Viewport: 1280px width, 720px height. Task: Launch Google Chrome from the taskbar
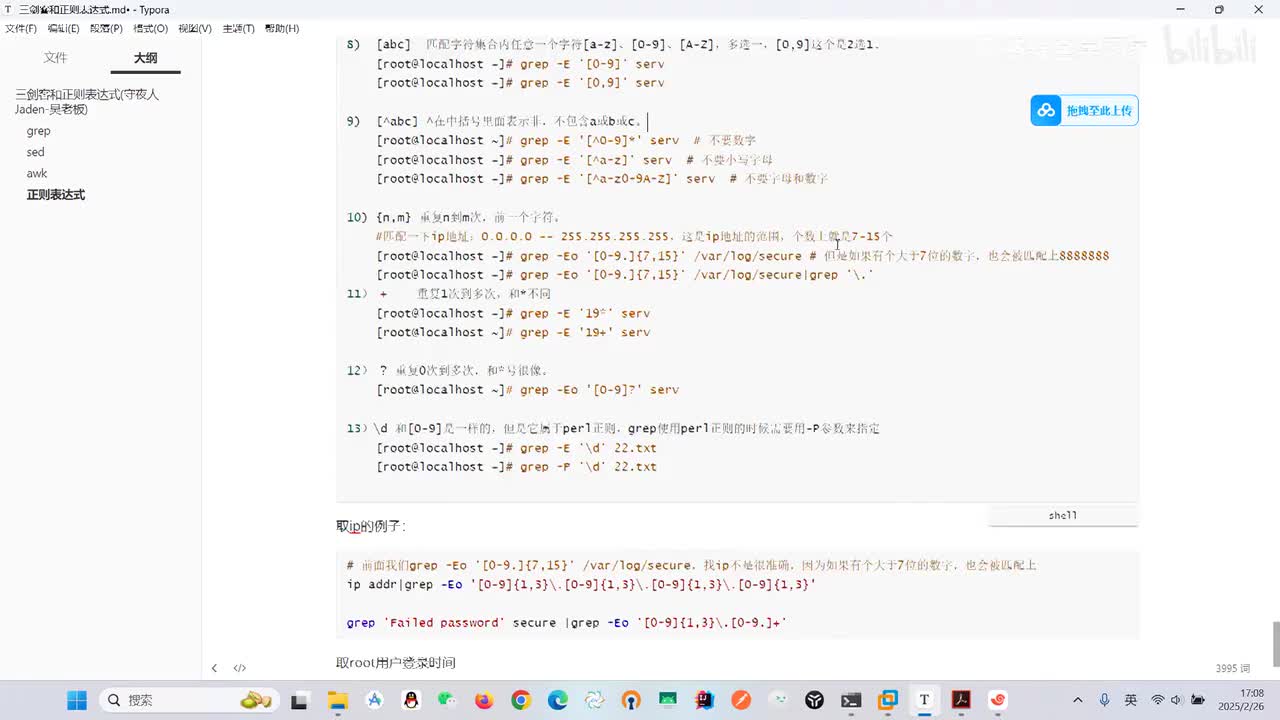click(x=521, y=700)
